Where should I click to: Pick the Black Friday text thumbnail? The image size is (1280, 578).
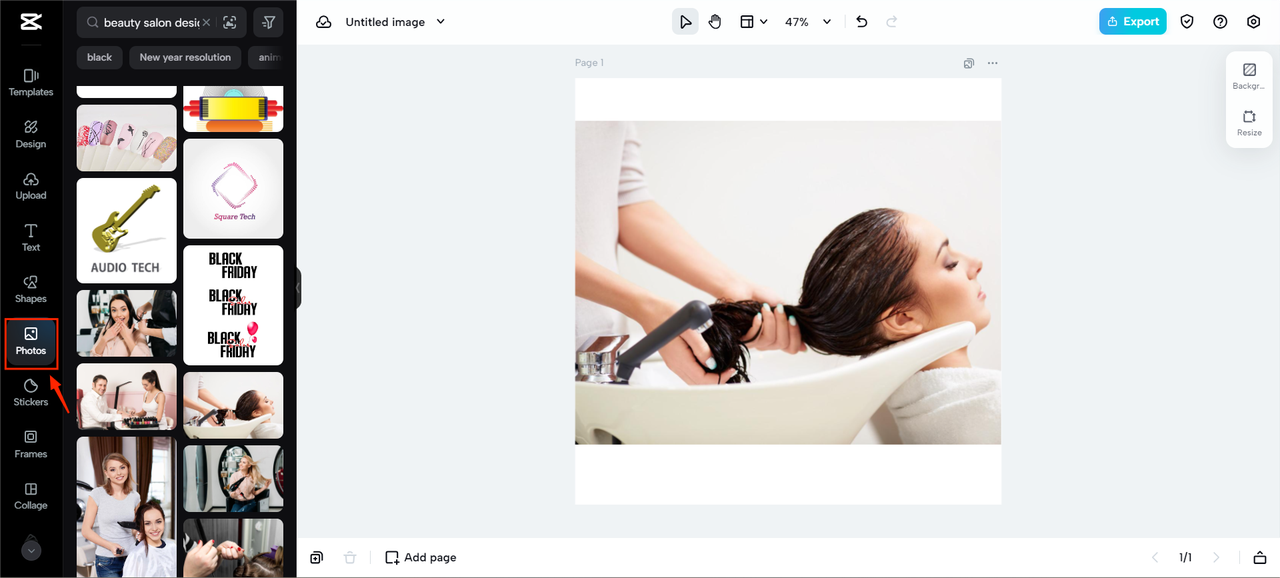click(233, 305)
